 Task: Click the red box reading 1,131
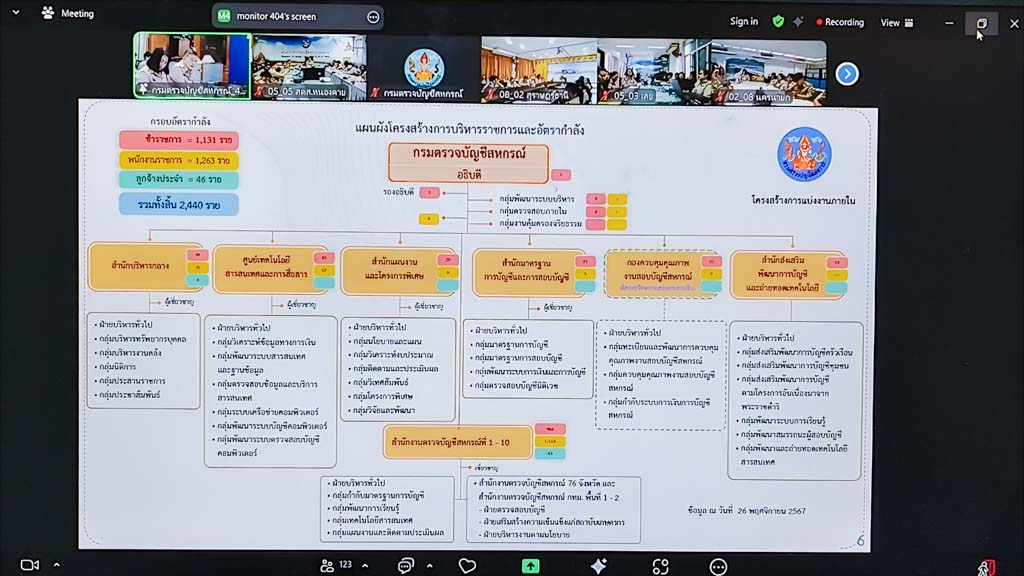pos(179,140)
